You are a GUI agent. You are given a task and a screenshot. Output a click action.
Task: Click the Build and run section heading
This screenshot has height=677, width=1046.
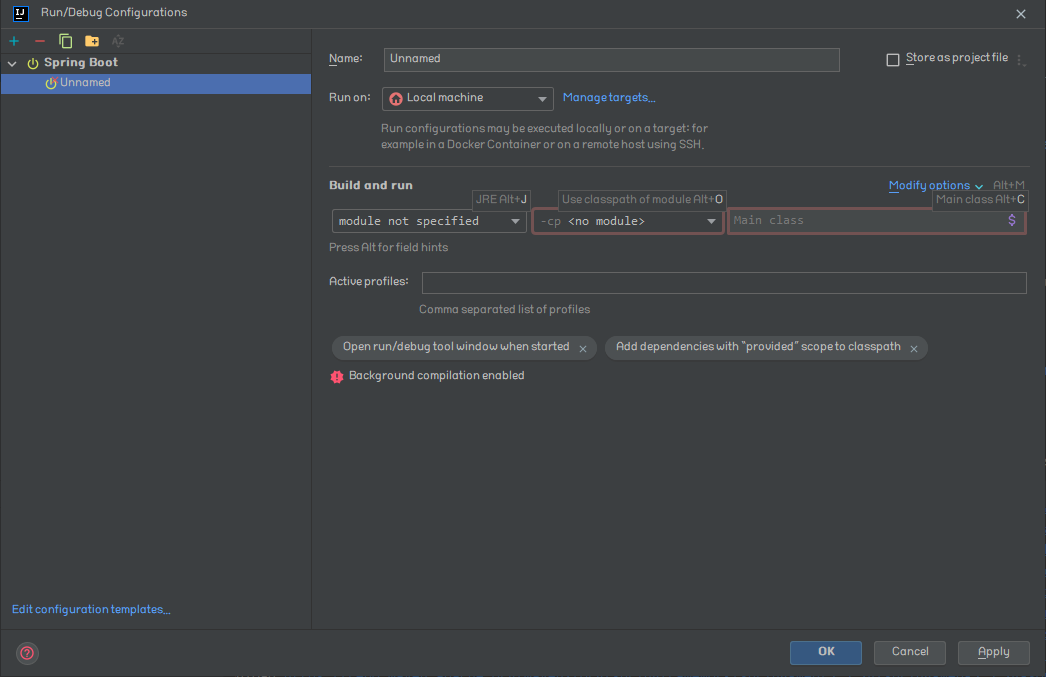[x=371, y=185]
